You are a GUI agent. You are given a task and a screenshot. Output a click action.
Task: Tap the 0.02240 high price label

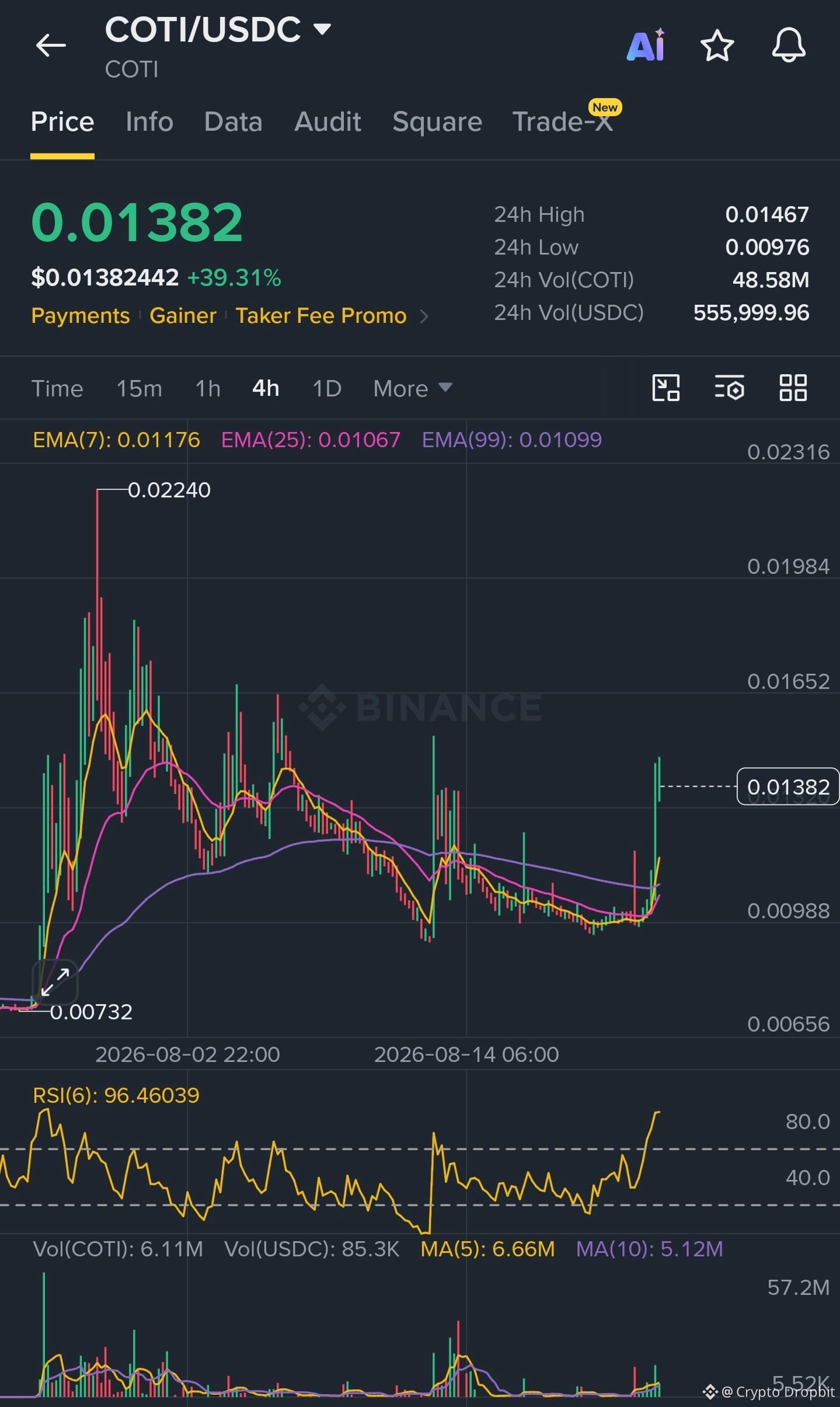[x=169, y=490]
